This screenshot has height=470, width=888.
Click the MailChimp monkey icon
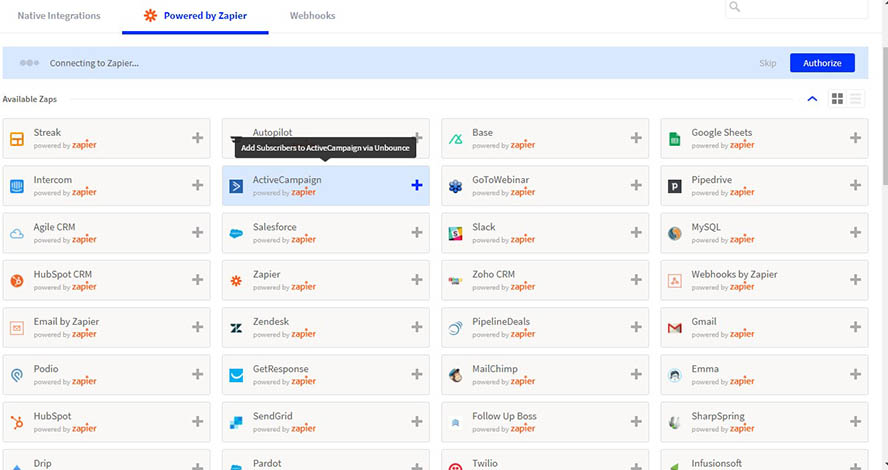tap(455, 375)
